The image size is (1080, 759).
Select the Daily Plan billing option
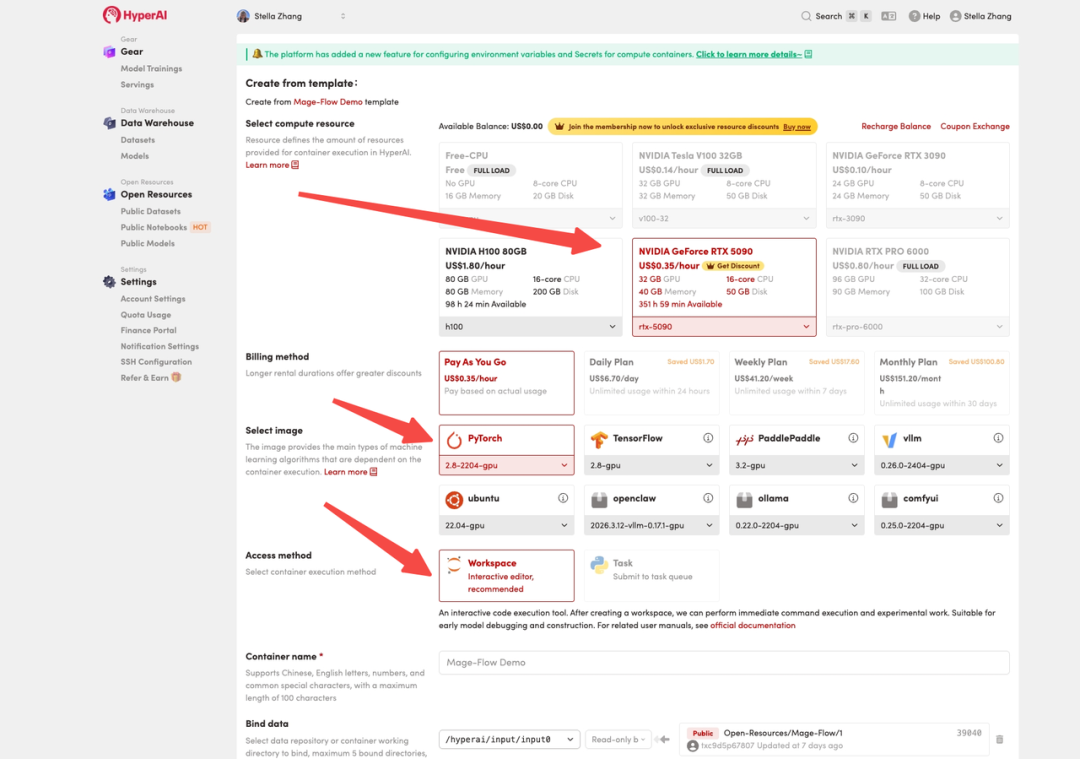(652, 383)
